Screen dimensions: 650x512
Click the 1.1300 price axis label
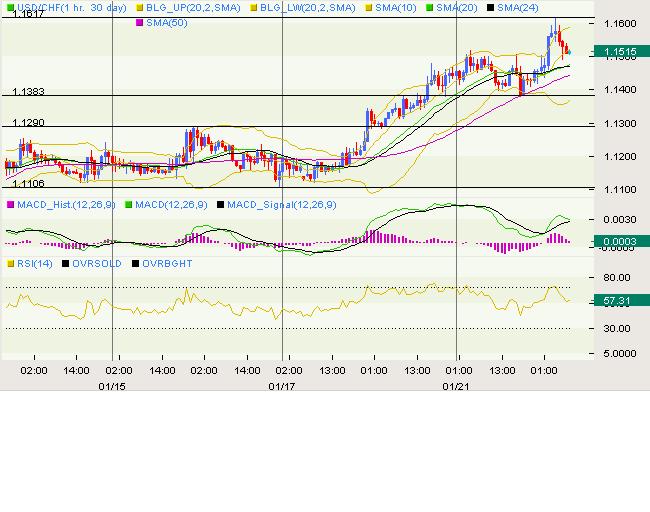point(620,124)
